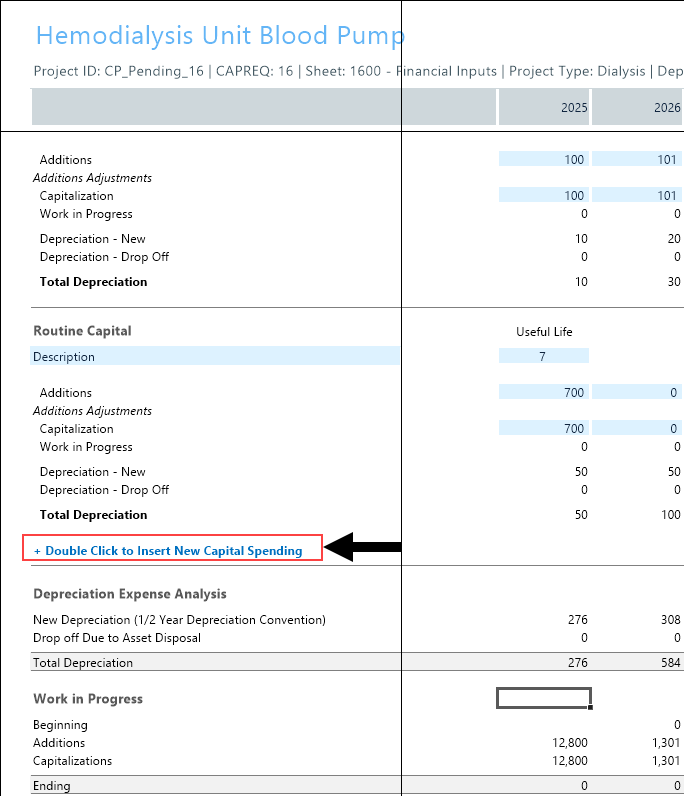The image size is (684, 796).
Task: Click the Depreciation Expense Analysis section heading
Action: tap(130, 594)
